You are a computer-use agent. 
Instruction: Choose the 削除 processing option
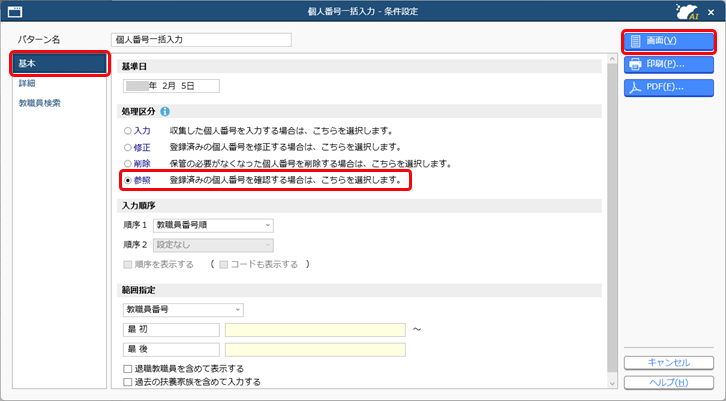[x=128, y=164]
